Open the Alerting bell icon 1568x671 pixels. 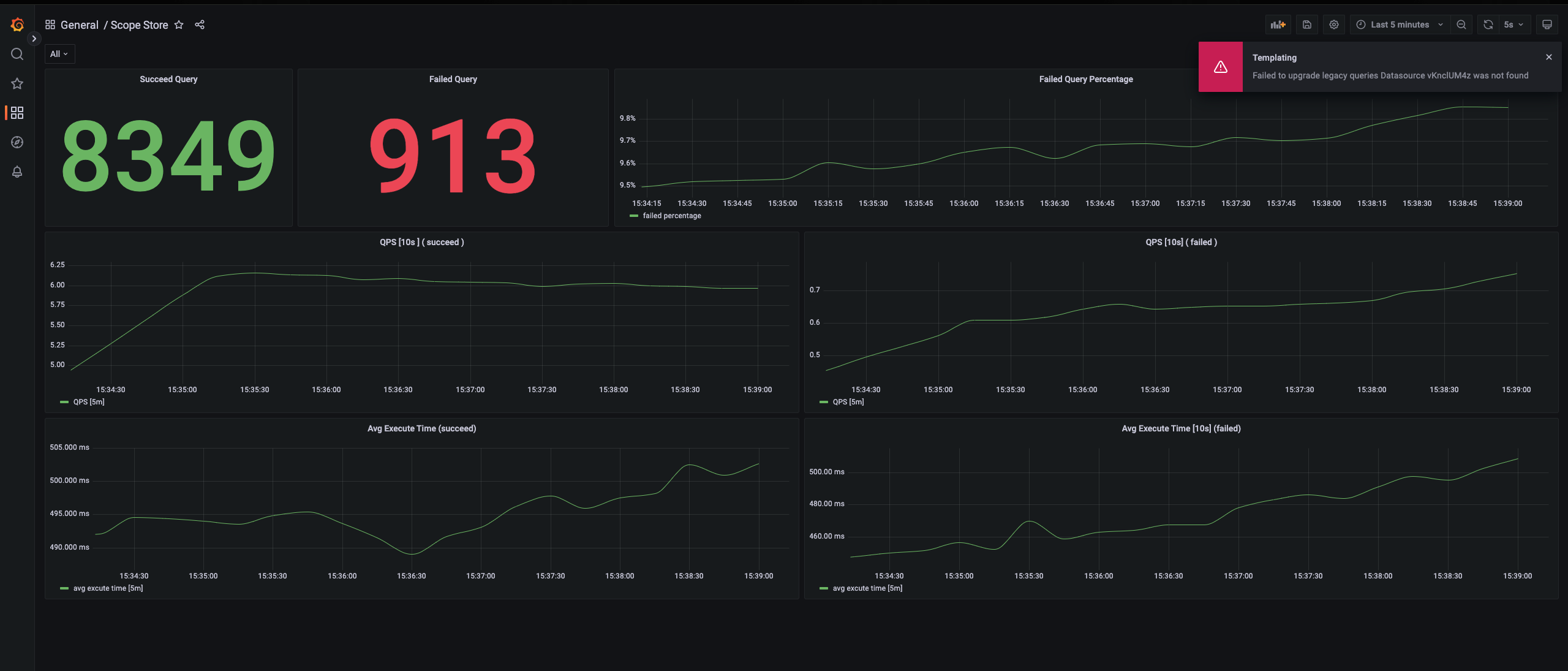(17, 172)
